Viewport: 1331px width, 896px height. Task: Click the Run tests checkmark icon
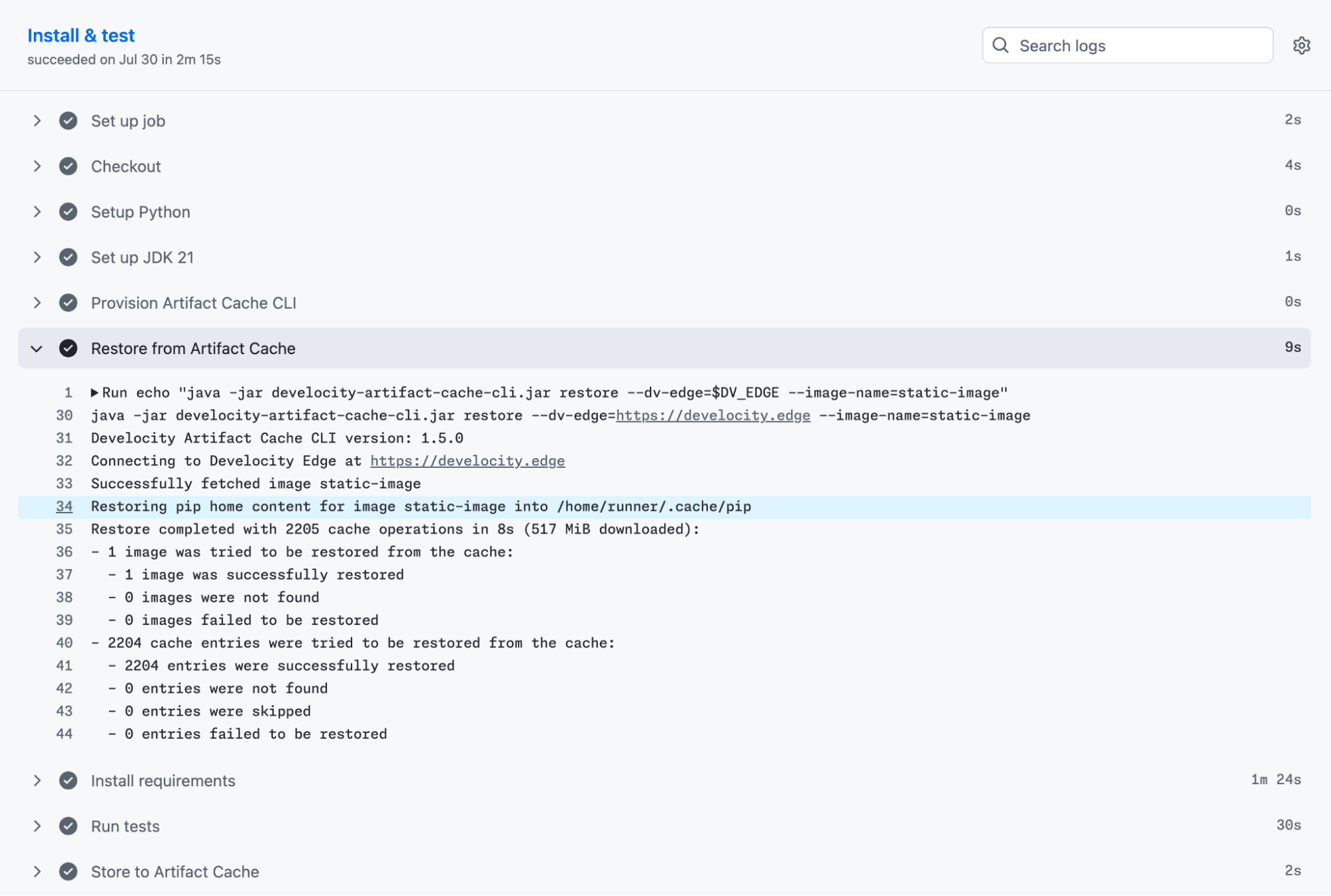[68, 826]
